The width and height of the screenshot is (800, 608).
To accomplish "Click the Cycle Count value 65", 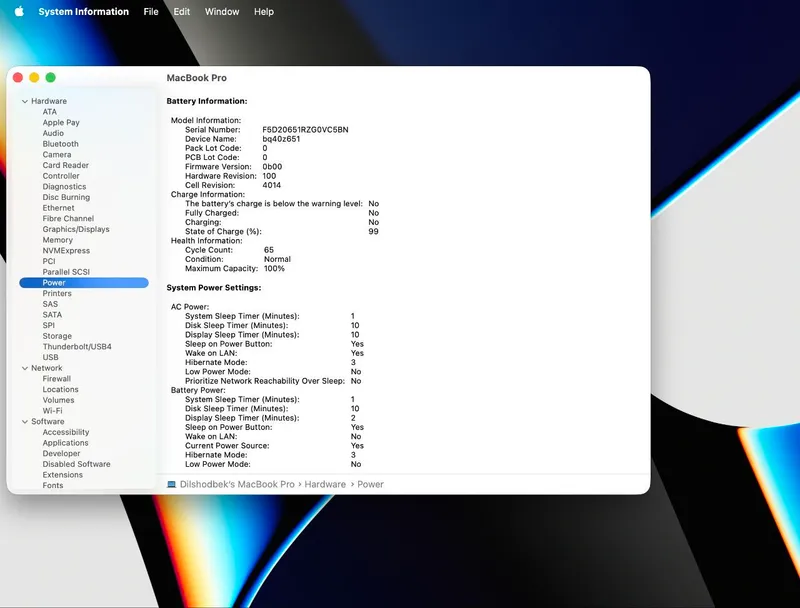I will [x=269, y=250].
